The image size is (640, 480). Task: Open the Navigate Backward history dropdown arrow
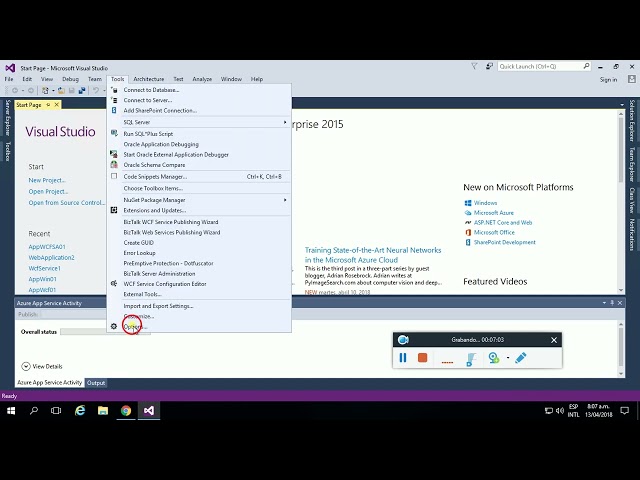[x=23, y=91]
